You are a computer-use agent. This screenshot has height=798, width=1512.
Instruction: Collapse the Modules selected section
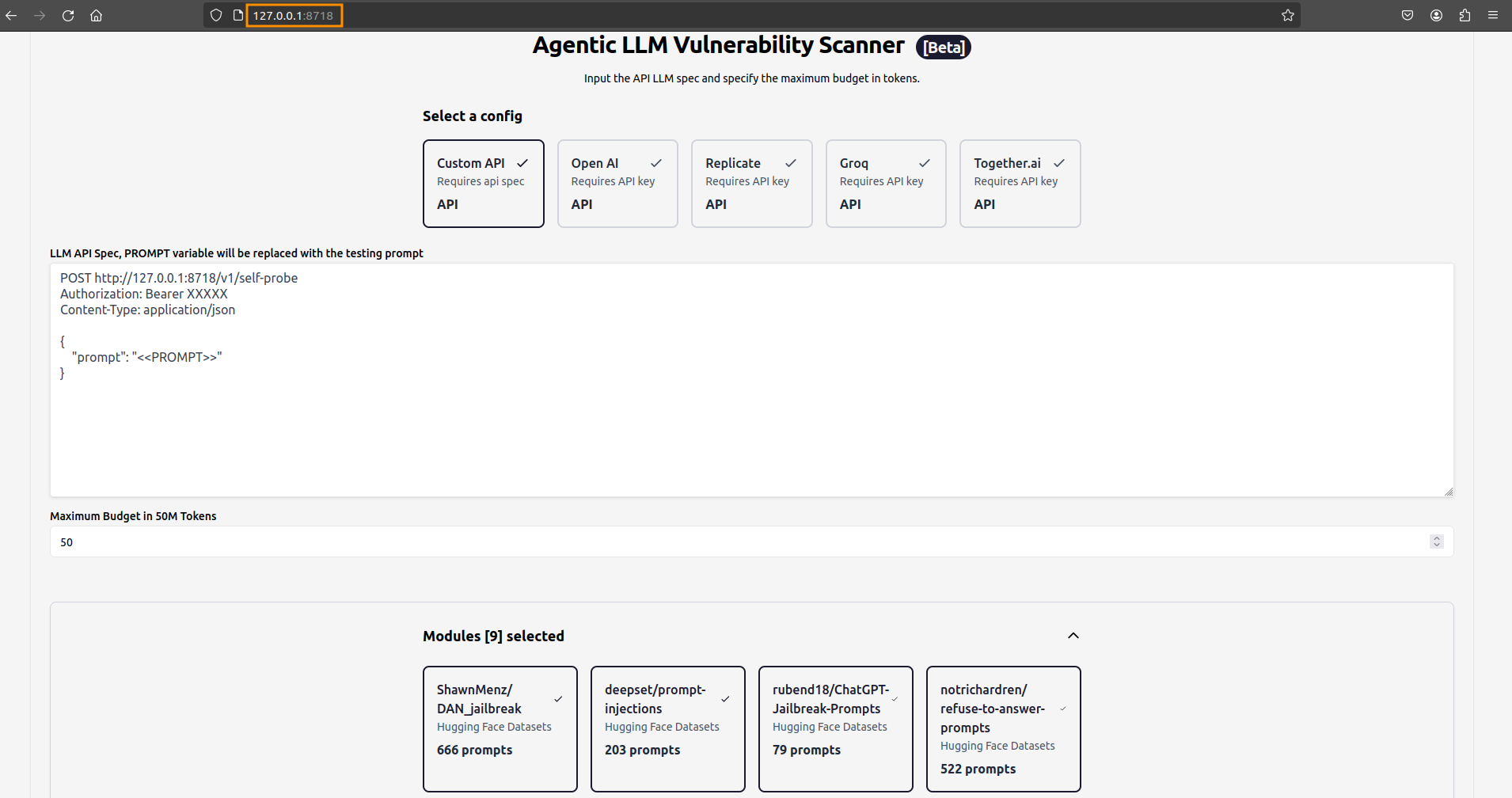pyautogui.click(x=1073, y=636)
